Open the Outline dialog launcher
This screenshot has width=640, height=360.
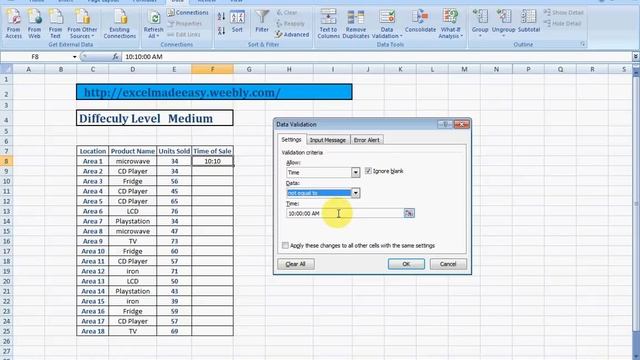pyautogui.click(x=582, y=44)
